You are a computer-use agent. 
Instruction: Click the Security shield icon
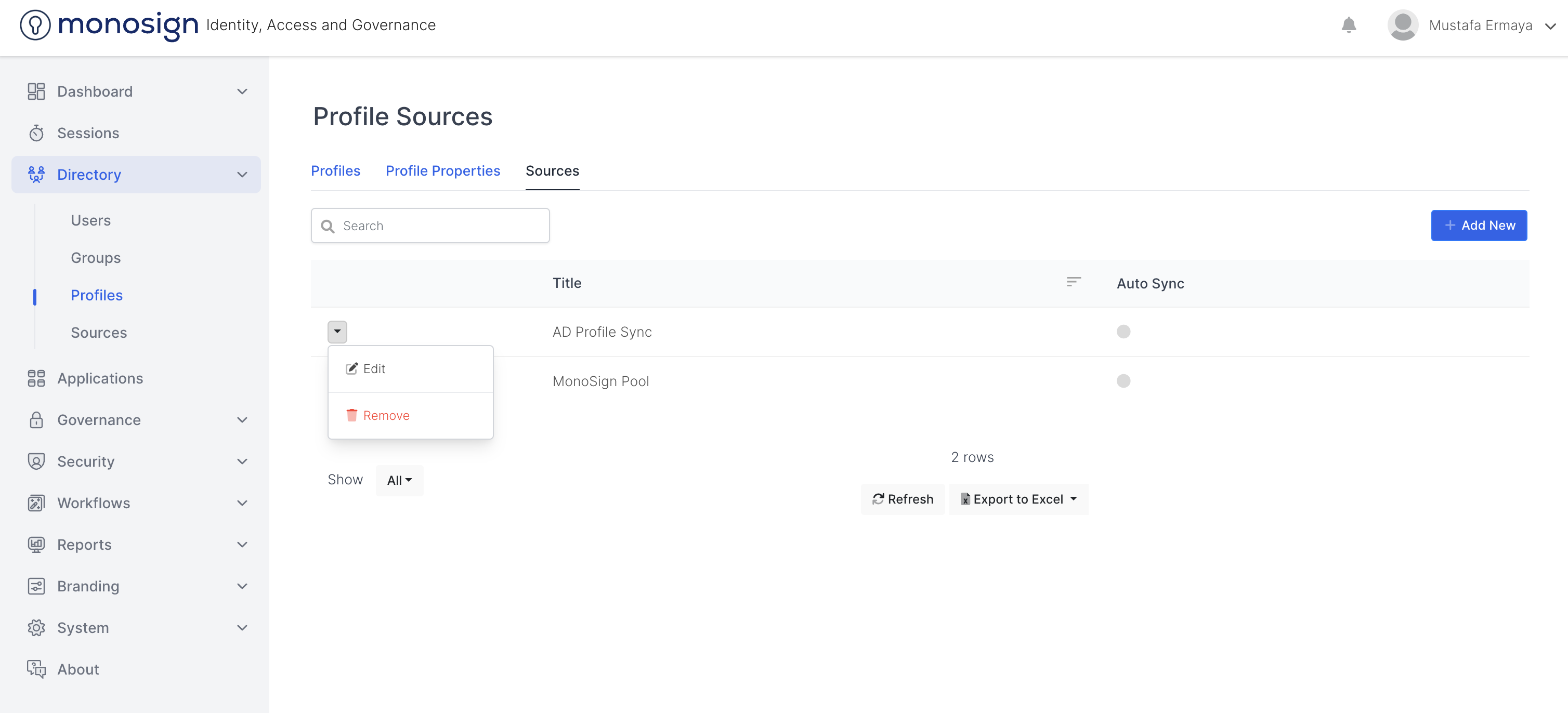pos(36,461)
